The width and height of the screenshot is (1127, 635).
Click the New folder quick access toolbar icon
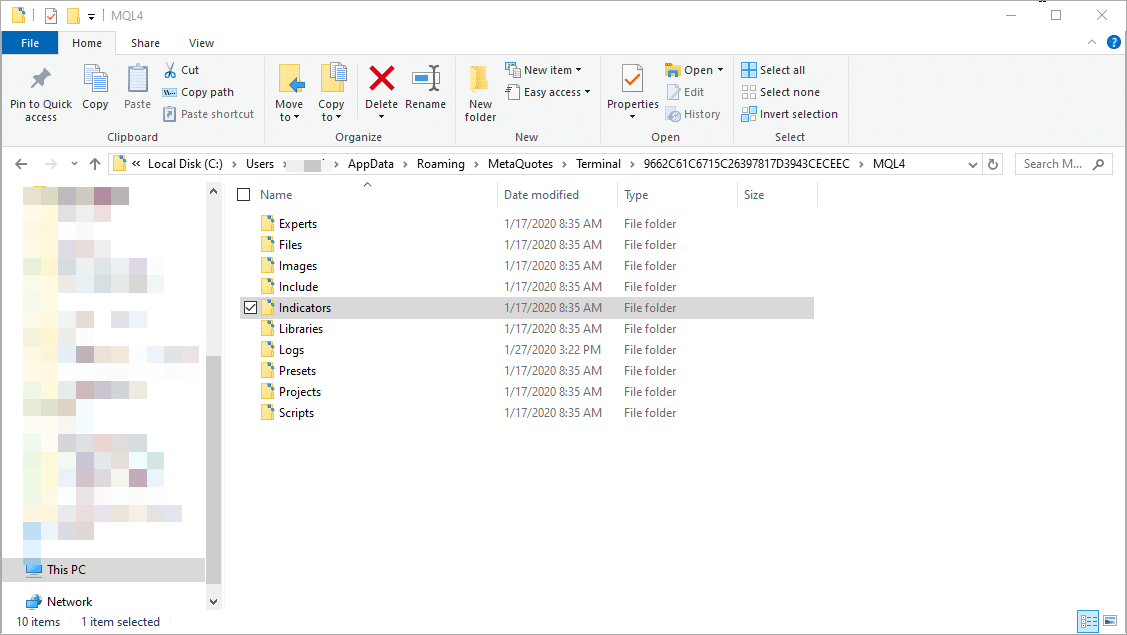pos(73,15)
